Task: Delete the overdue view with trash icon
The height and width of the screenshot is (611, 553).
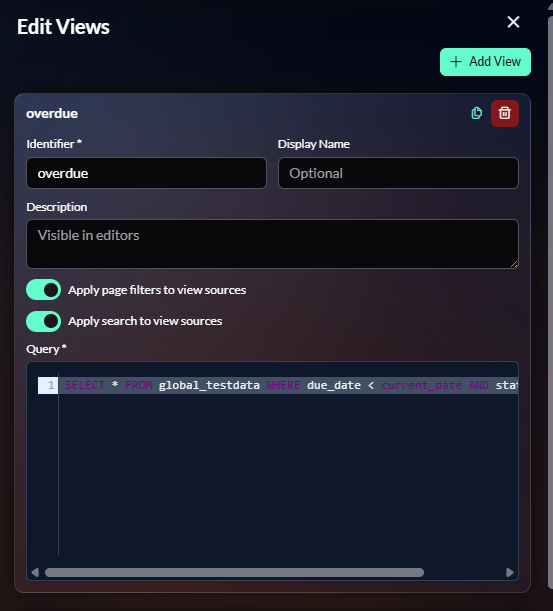Action: click(505, 113)
